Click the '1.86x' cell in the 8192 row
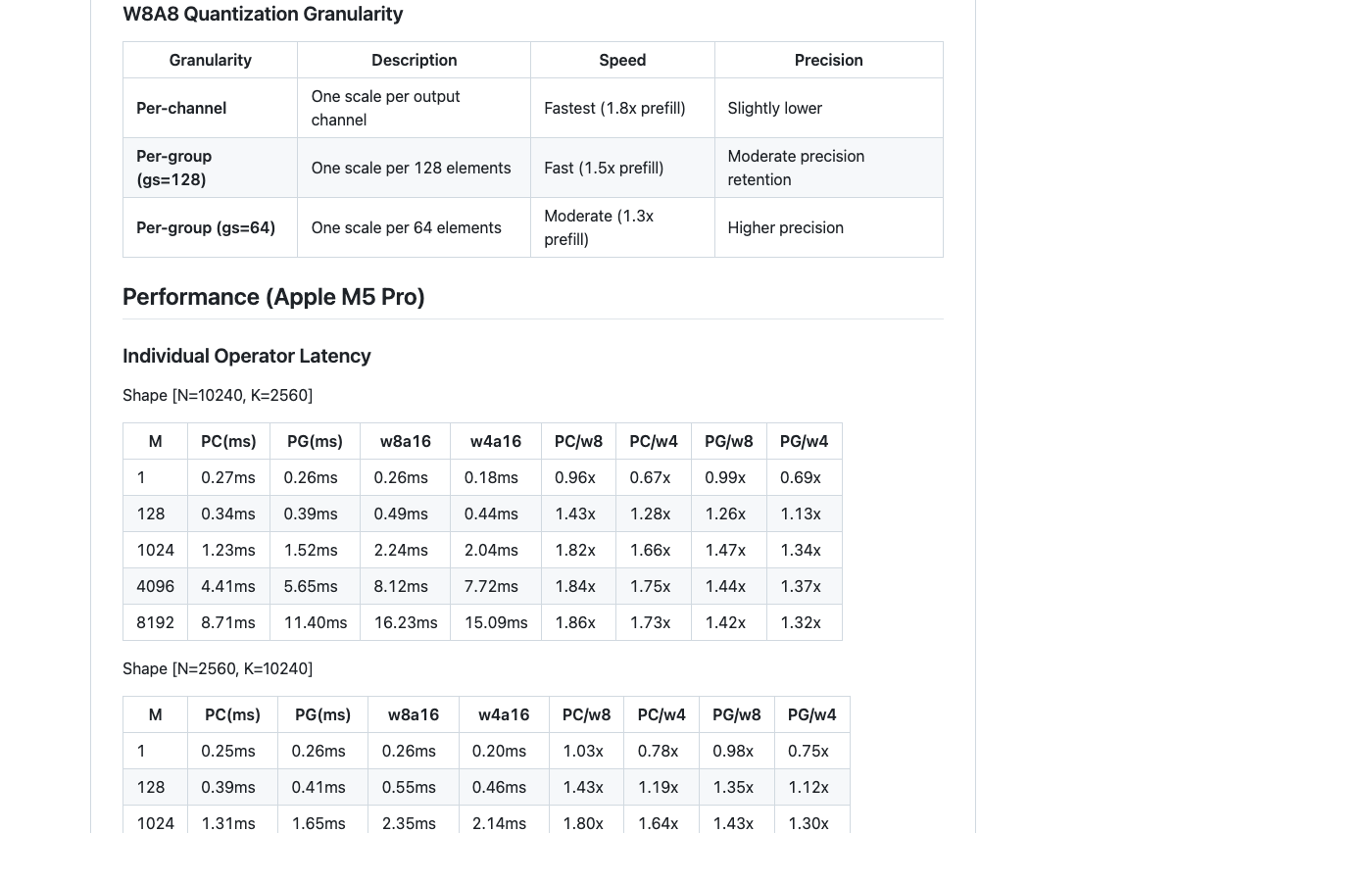The width and height of the screenshot is (1372, 882). click(578, 622)
